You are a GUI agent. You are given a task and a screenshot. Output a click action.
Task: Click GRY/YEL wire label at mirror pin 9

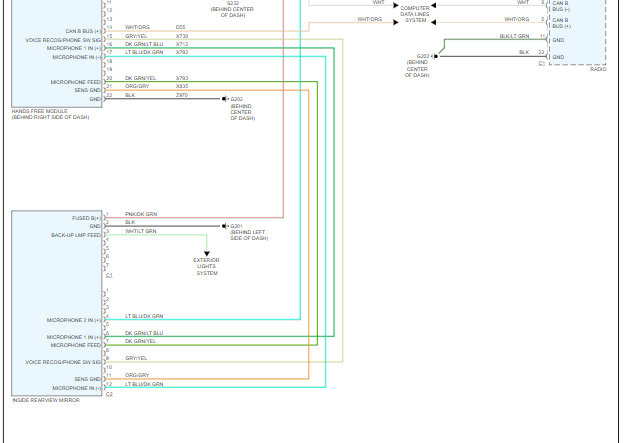coord(136,358)
